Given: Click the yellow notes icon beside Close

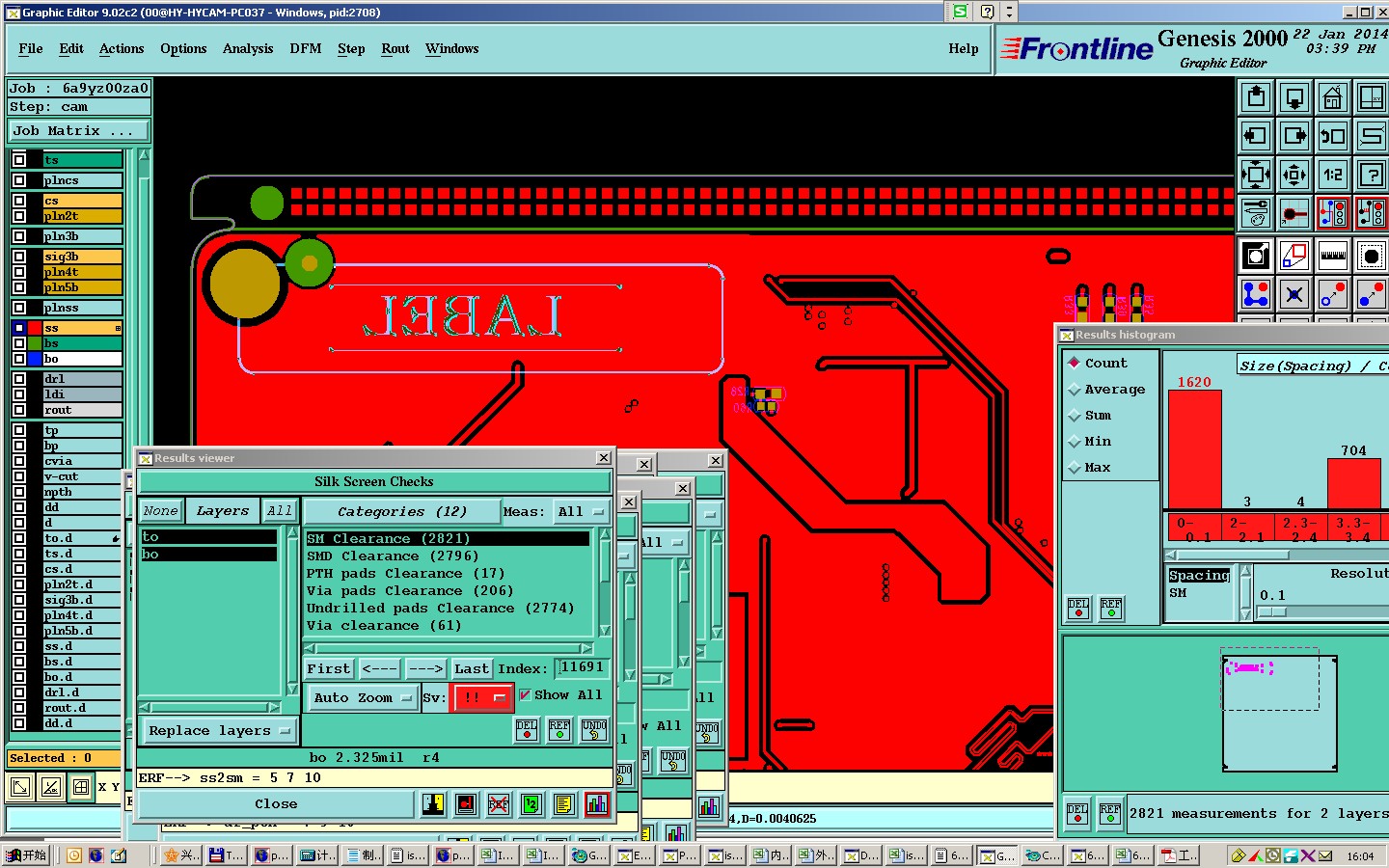Looking at the screenshot, I should point(564,804).
